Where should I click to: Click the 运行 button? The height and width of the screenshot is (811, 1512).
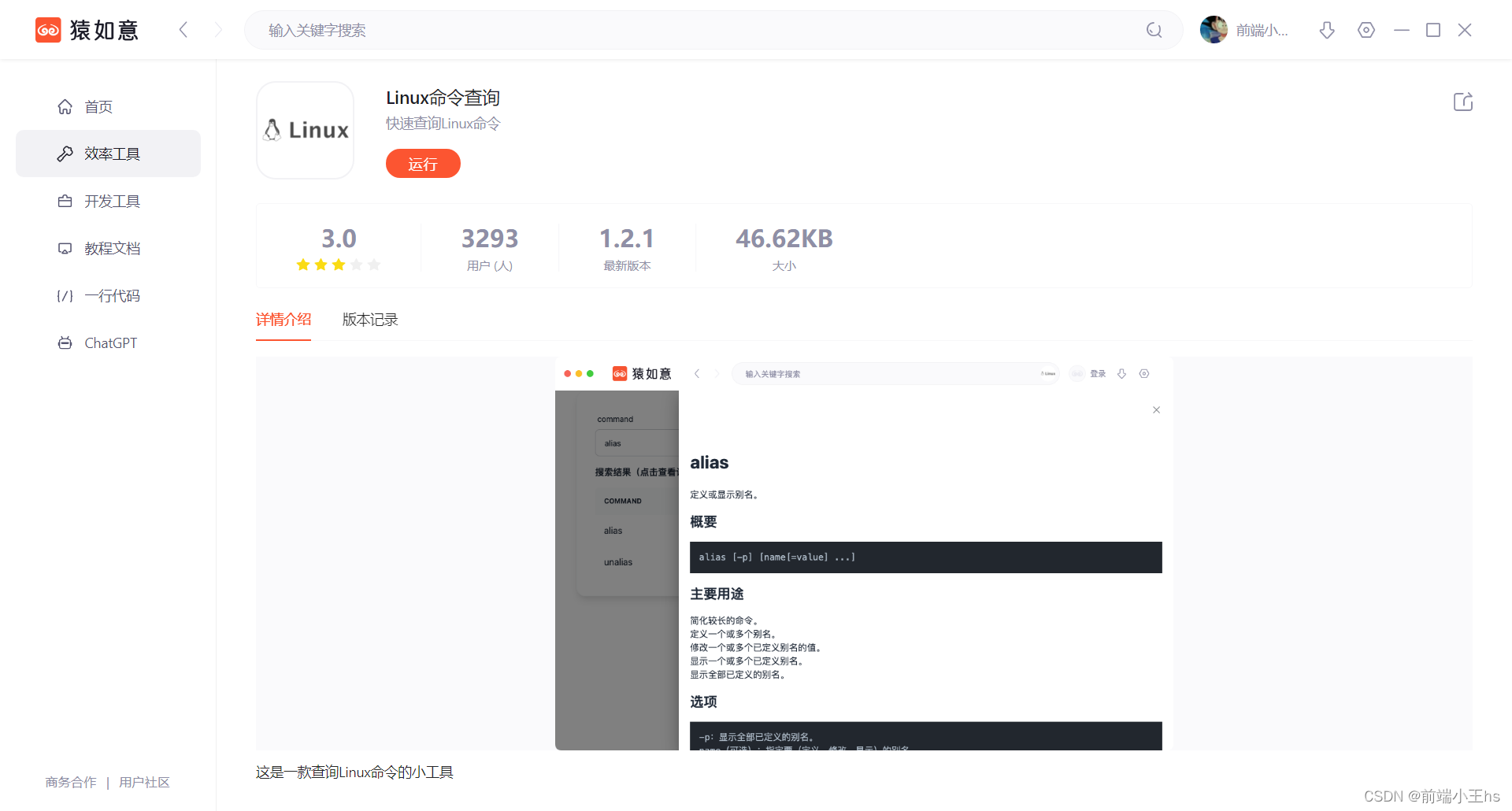pyautogui.click(x=423, y=164)
